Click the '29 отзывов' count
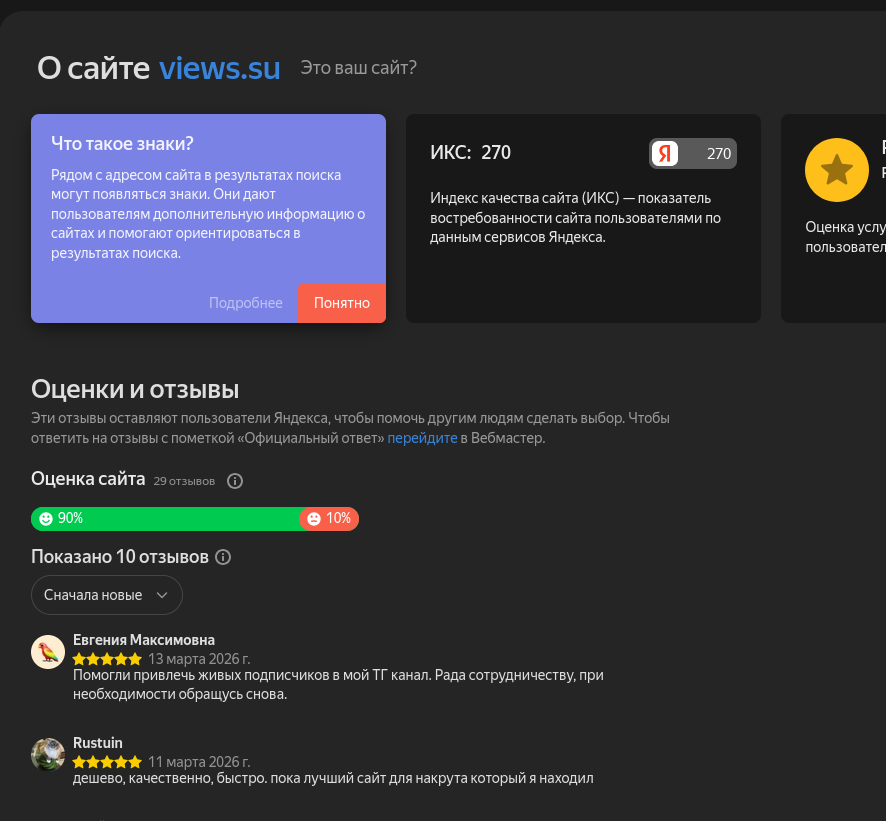 pyautogui.click(x=184, y=481)
